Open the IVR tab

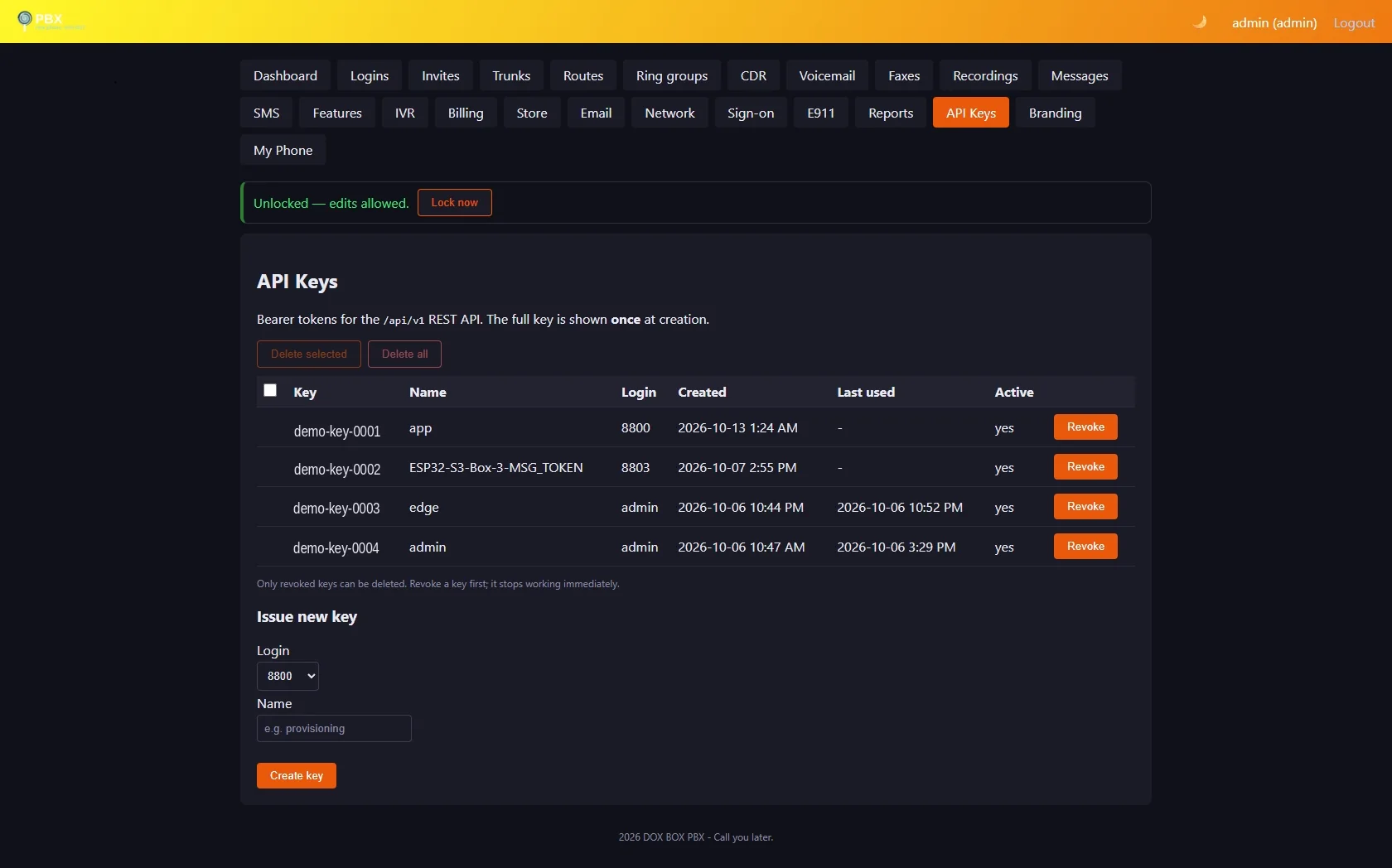(x=405, y=113)
